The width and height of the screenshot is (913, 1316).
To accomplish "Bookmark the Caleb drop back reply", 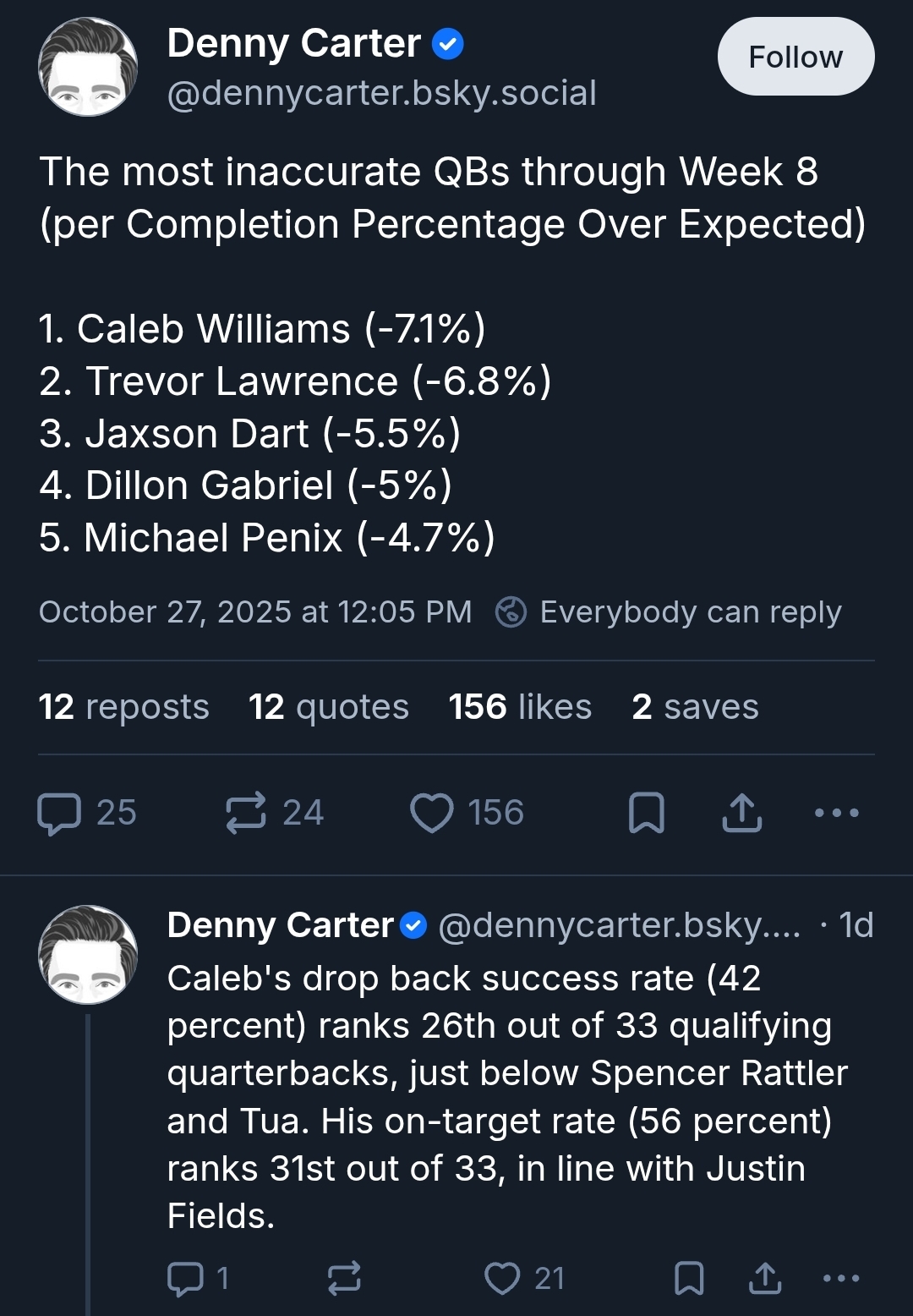I will 689,1279.
